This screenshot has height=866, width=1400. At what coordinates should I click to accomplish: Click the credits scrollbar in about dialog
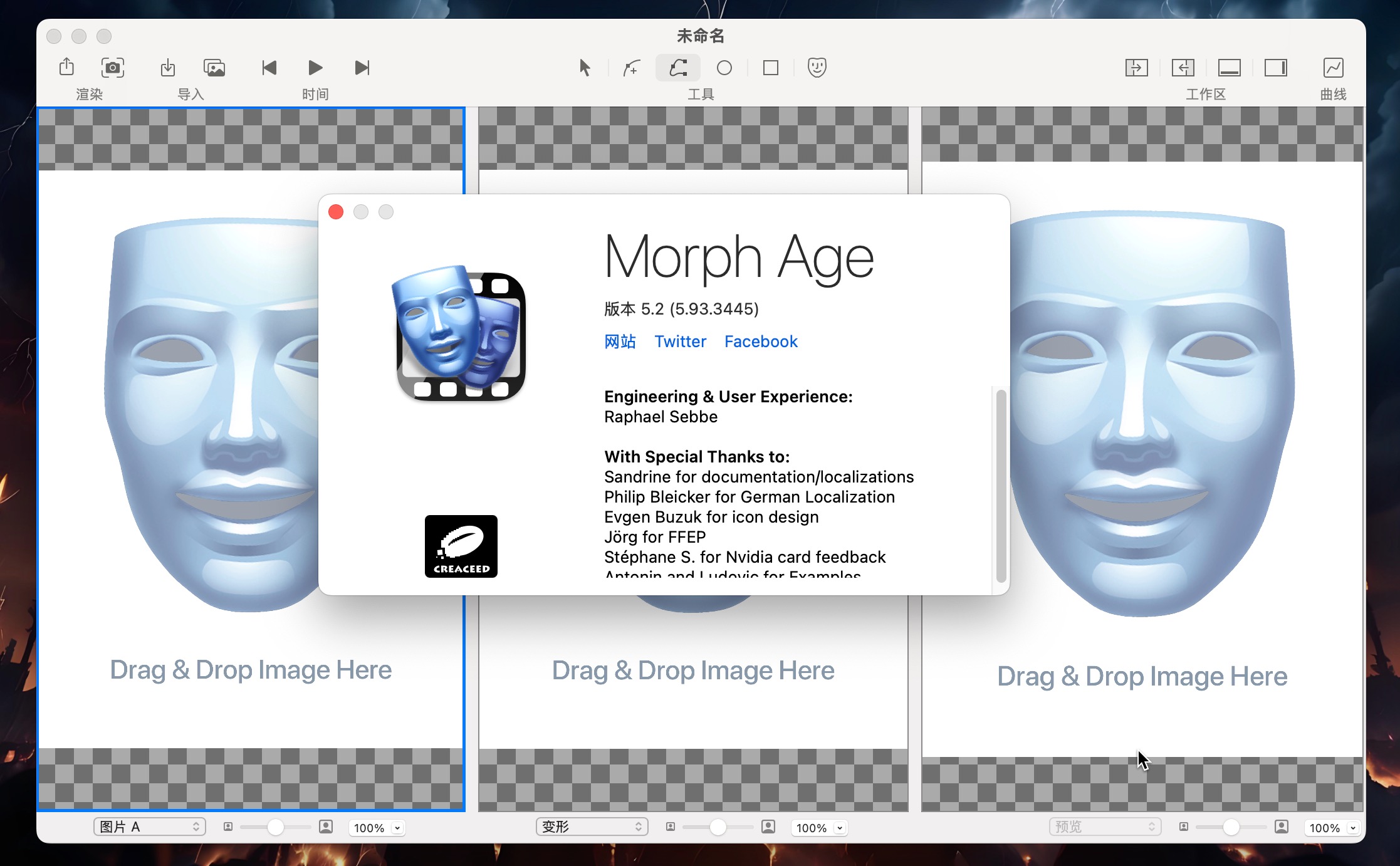[1001, 486]
